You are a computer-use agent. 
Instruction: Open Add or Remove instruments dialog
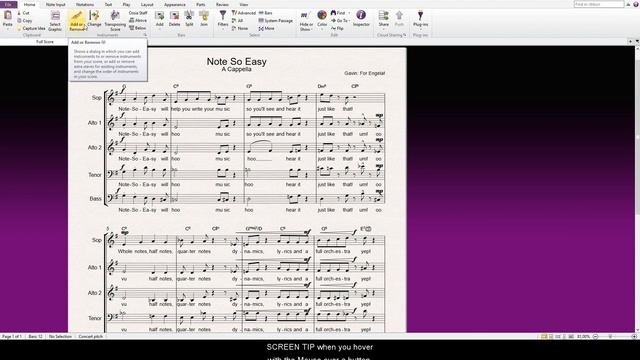77,21
